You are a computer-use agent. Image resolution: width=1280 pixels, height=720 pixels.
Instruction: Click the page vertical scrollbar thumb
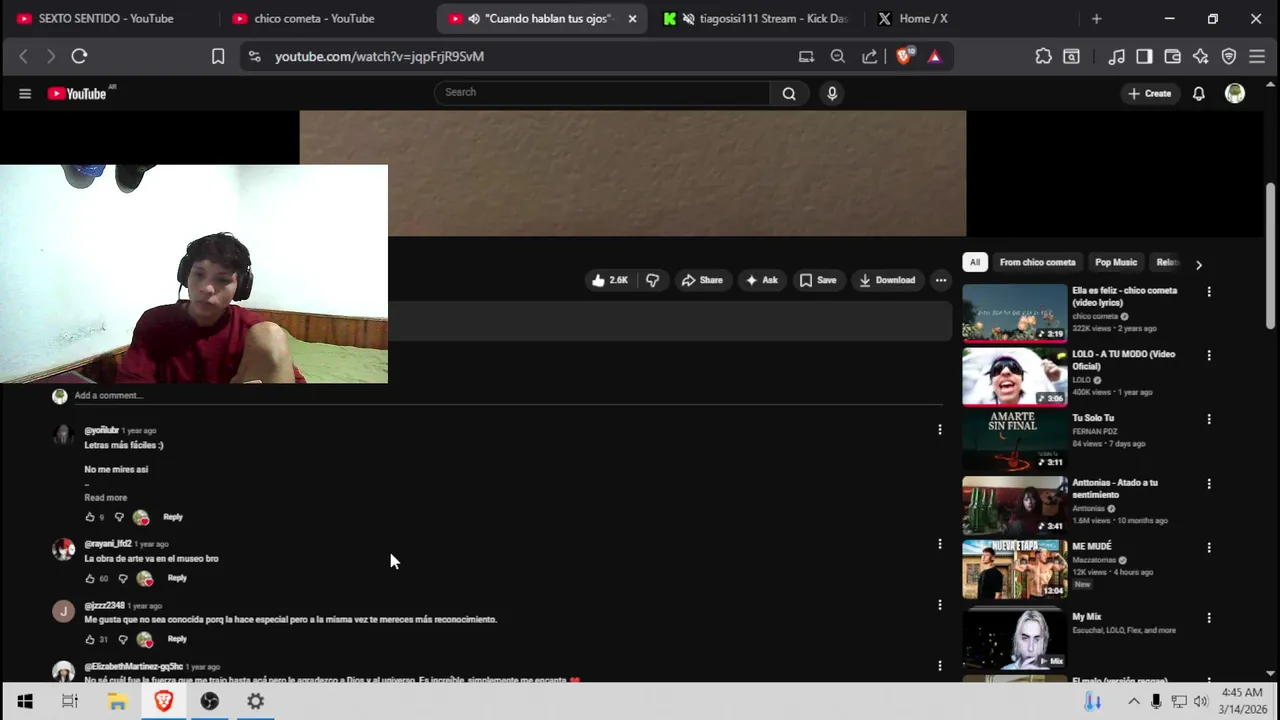pos(1271,256)
